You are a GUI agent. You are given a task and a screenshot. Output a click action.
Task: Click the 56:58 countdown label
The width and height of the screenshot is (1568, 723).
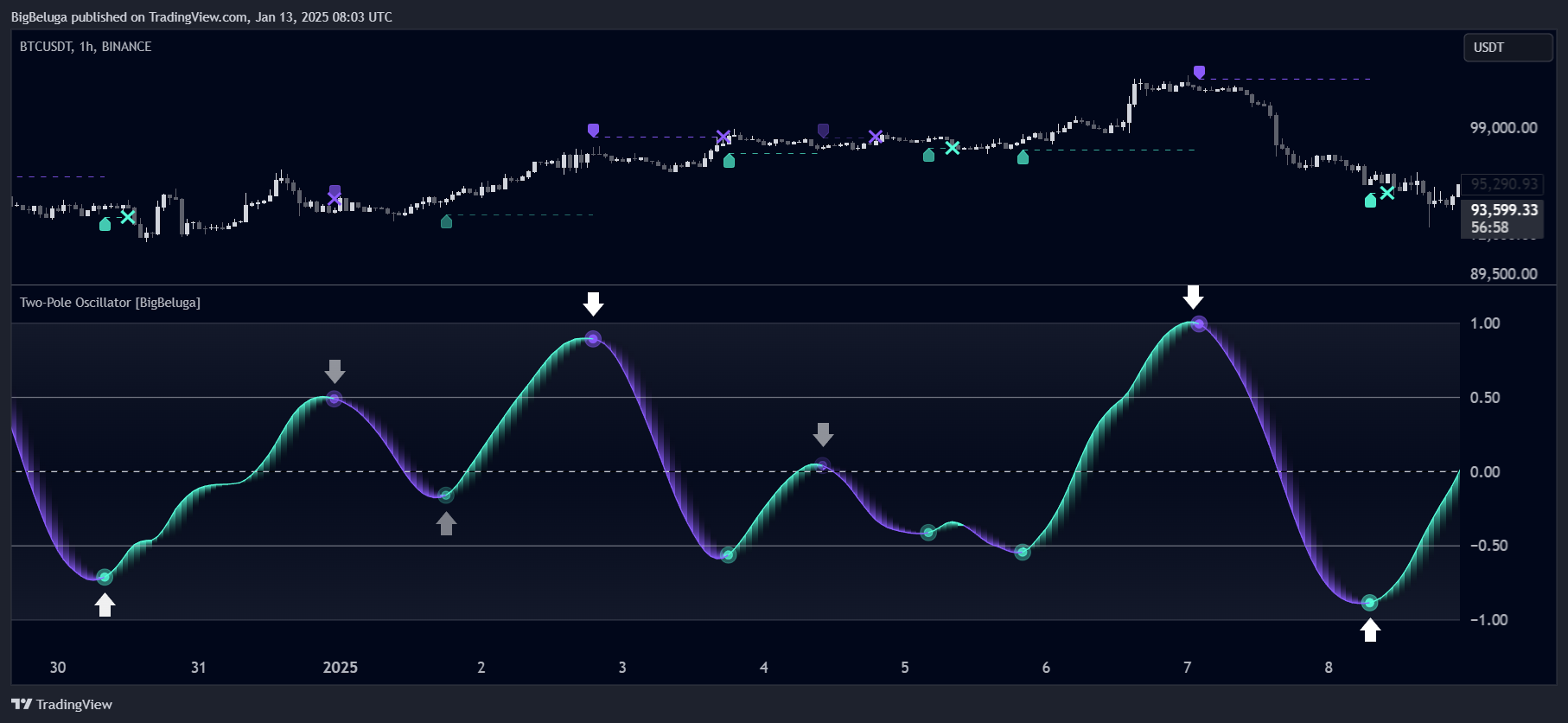pos(1489,227)
